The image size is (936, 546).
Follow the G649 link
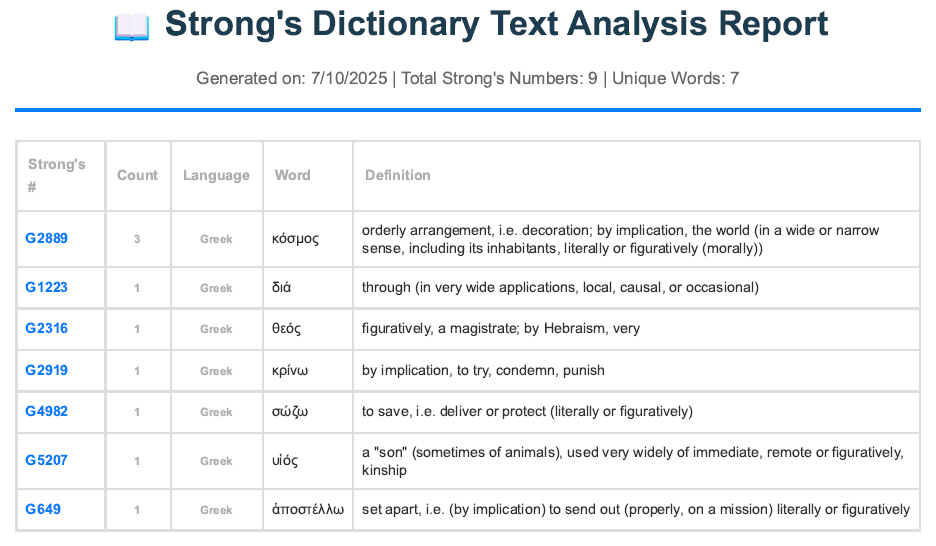[x=43, y=510]
